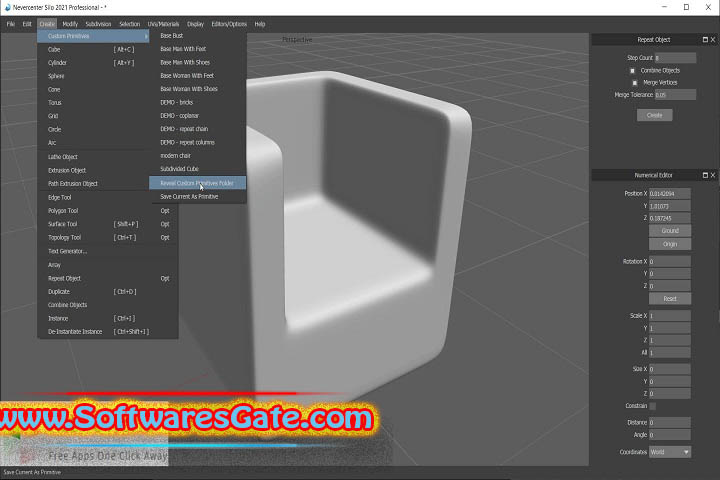Undock the Numerical Editor panel
This screenshot has width=720, height=480.
click(705, 175)
